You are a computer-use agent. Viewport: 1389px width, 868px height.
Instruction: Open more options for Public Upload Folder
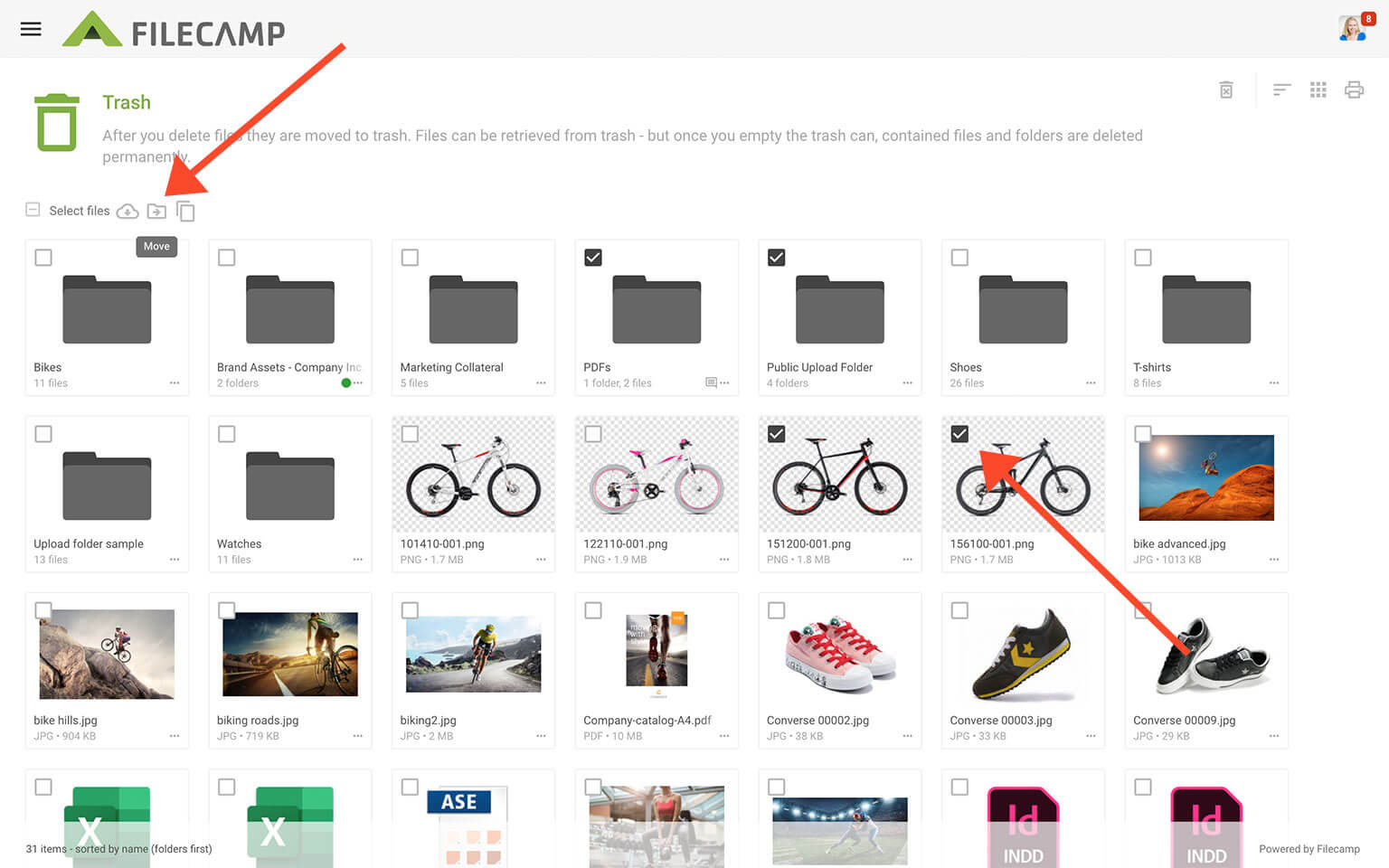(x=907, y=383)
